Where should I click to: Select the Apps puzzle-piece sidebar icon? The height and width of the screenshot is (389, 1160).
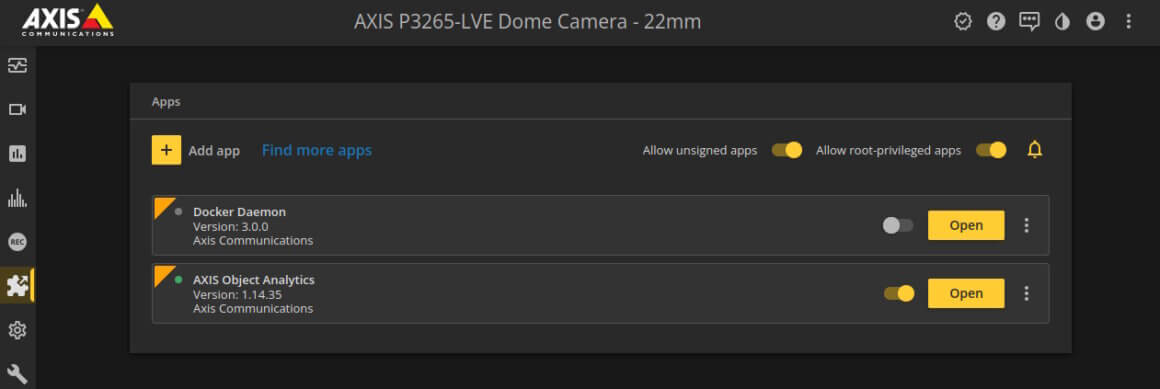point(17,286)
